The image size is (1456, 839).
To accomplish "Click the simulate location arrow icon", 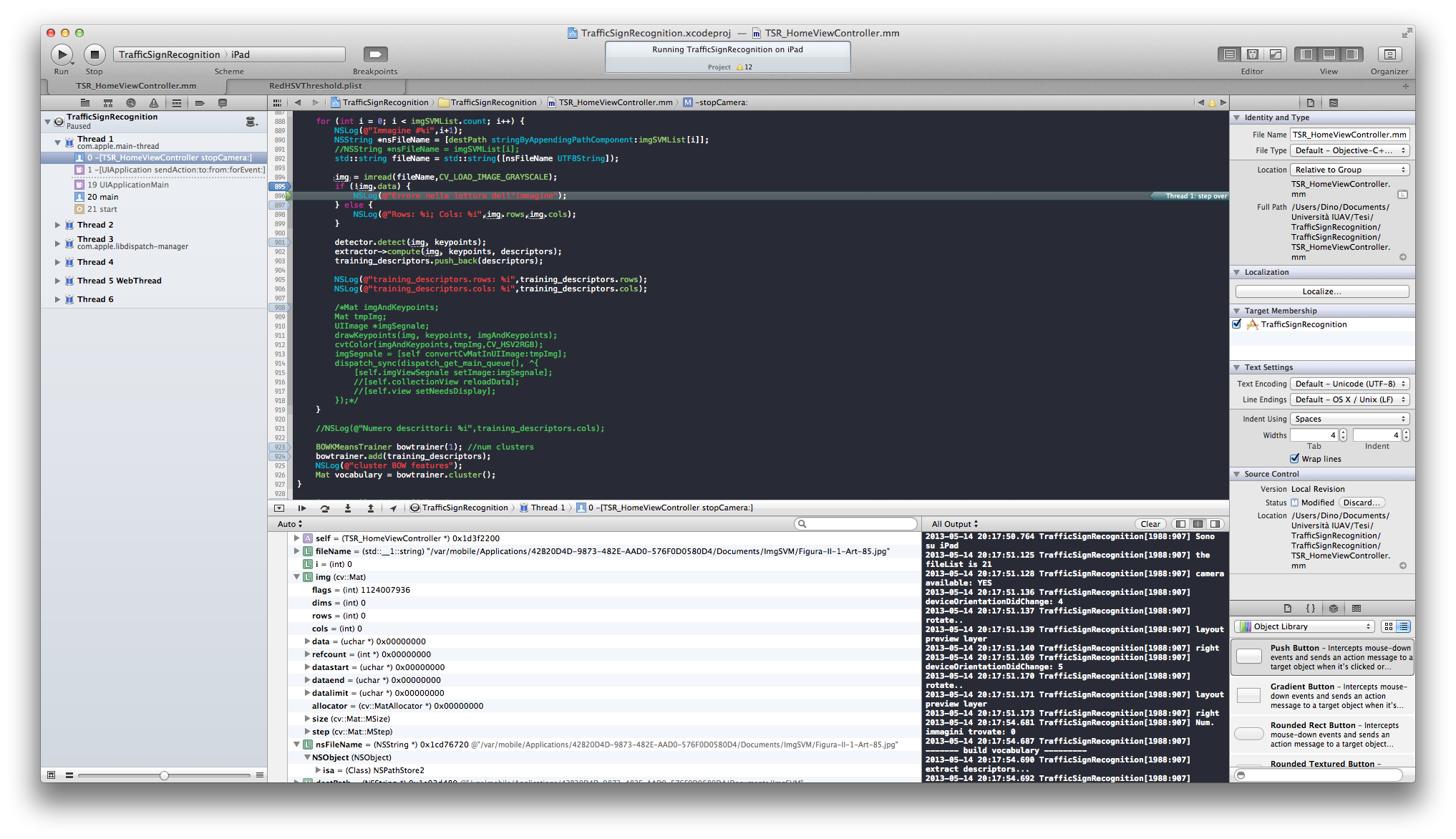I will (x=393, y=508).
